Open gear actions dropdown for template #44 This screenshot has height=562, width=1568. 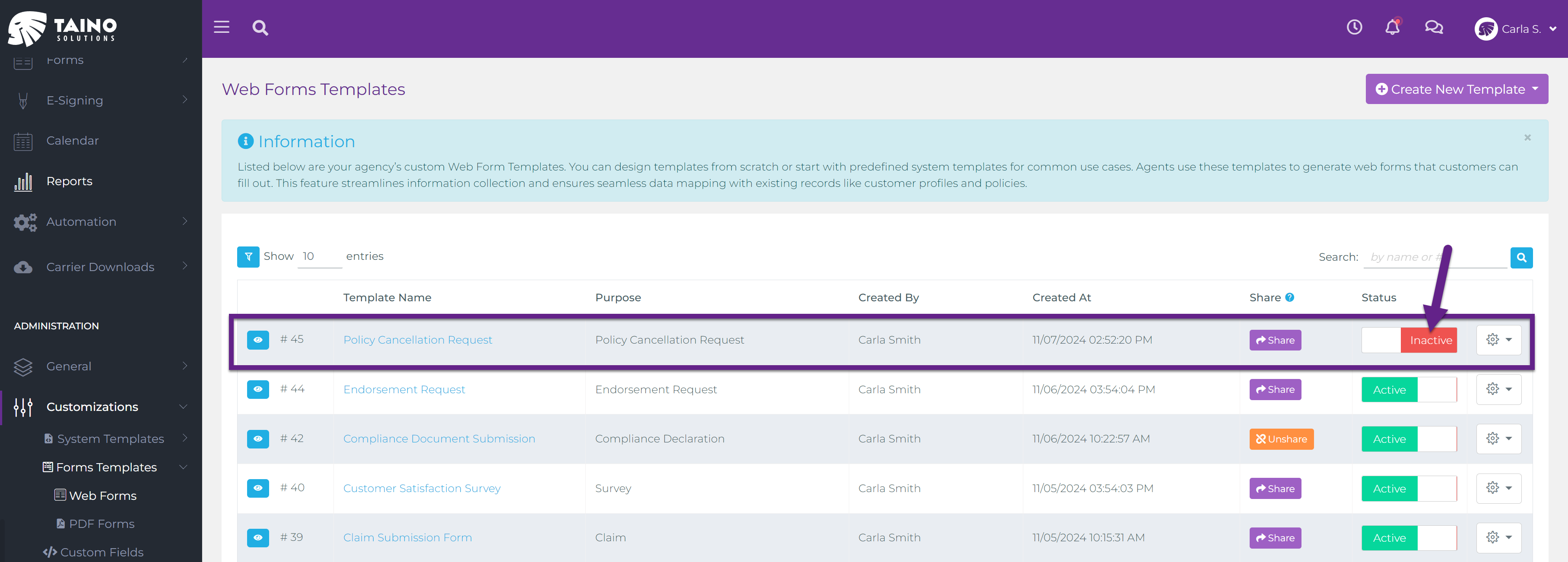(1498, 389)
